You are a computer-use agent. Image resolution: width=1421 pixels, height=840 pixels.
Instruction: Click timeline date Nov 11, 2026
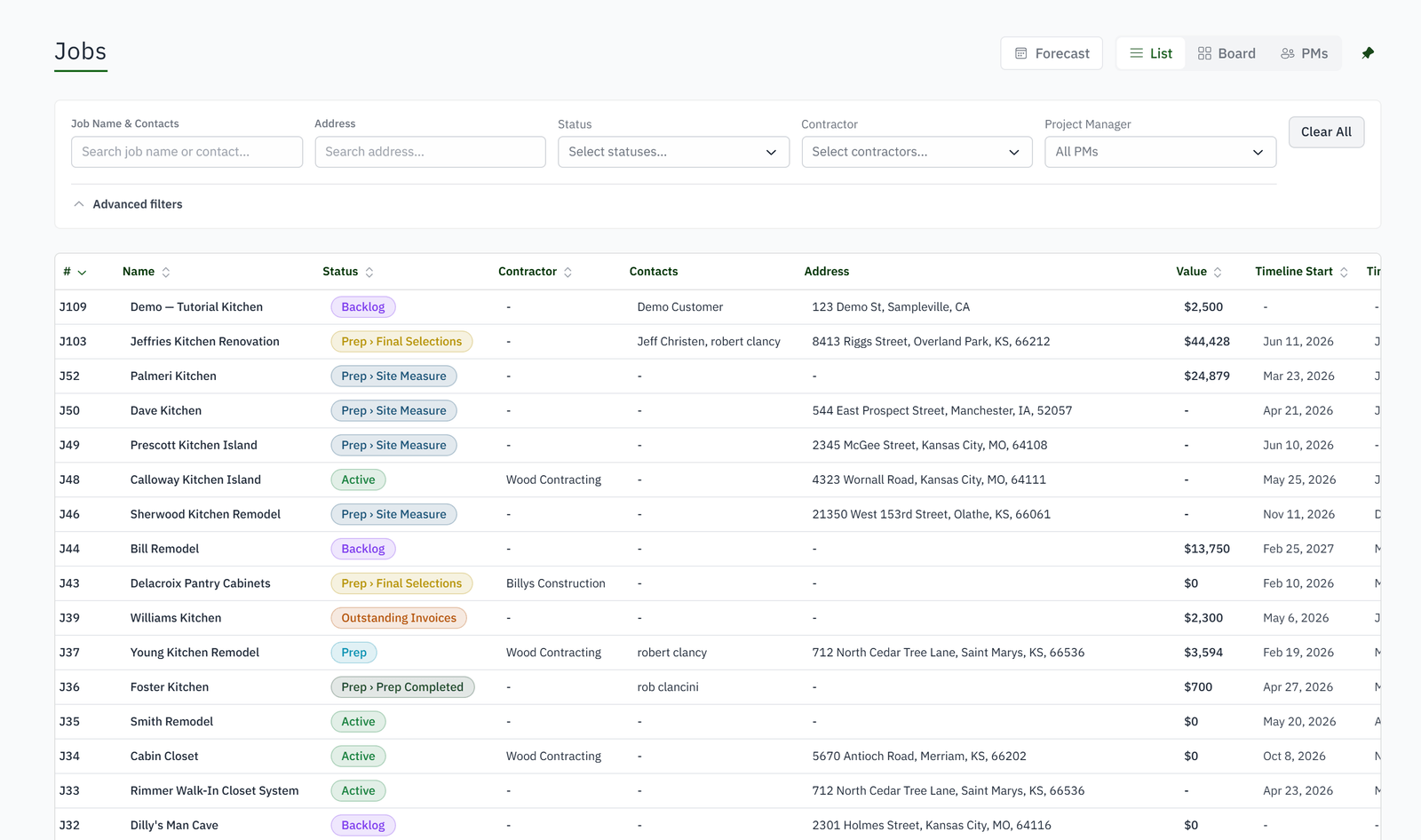pyautogui.click(x=1298, y=515)
